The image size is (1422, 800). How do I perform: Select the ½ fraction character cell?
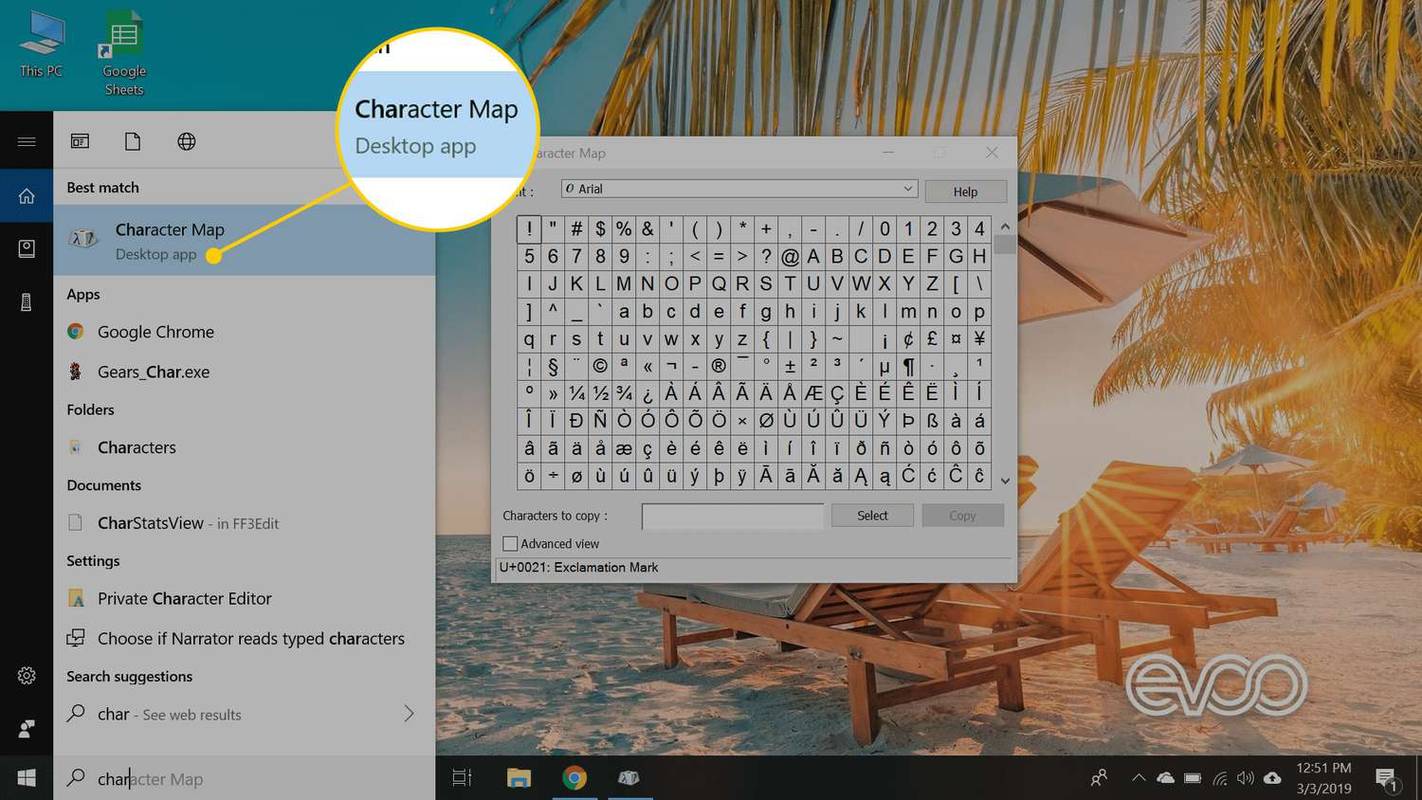[x=600, y=392]
